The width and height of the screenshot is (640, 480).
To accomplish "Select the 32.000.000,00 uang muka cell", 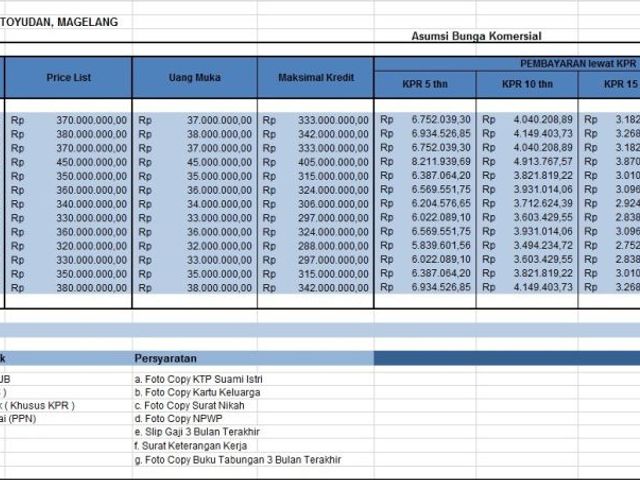I will (195, 246).
